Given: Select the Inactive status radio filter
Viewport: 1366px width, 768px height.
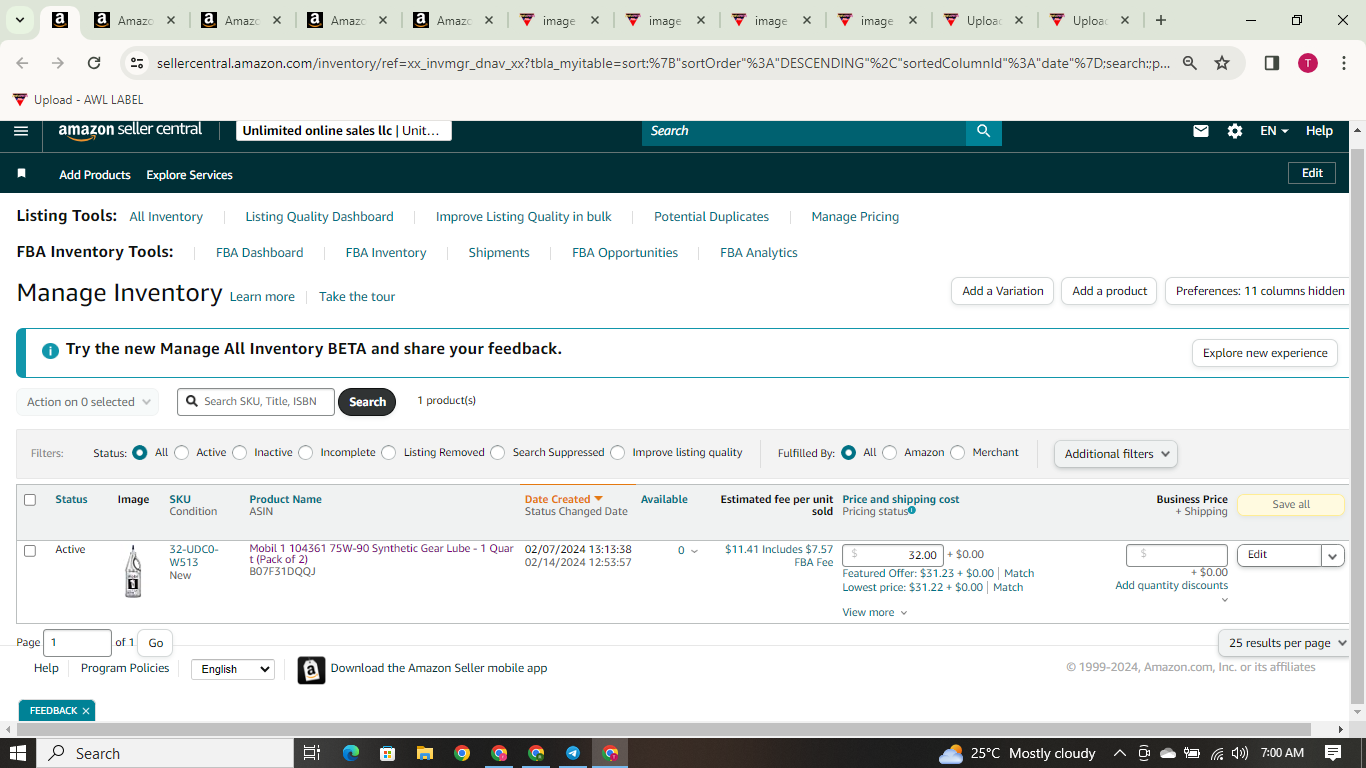Looking at the screenshot, I should [x=239, y=453].
